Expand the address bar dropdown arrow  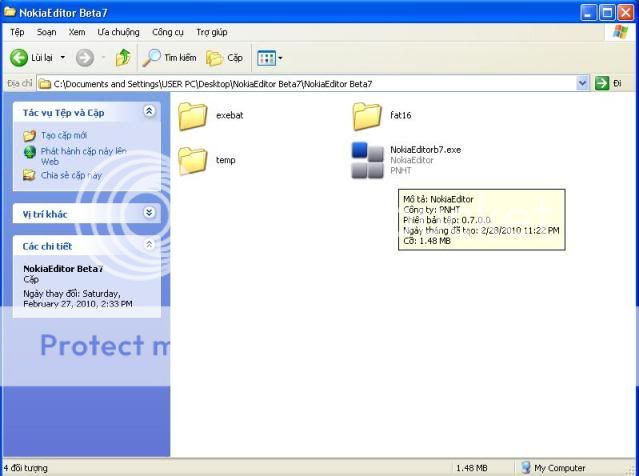pos(583,83)
